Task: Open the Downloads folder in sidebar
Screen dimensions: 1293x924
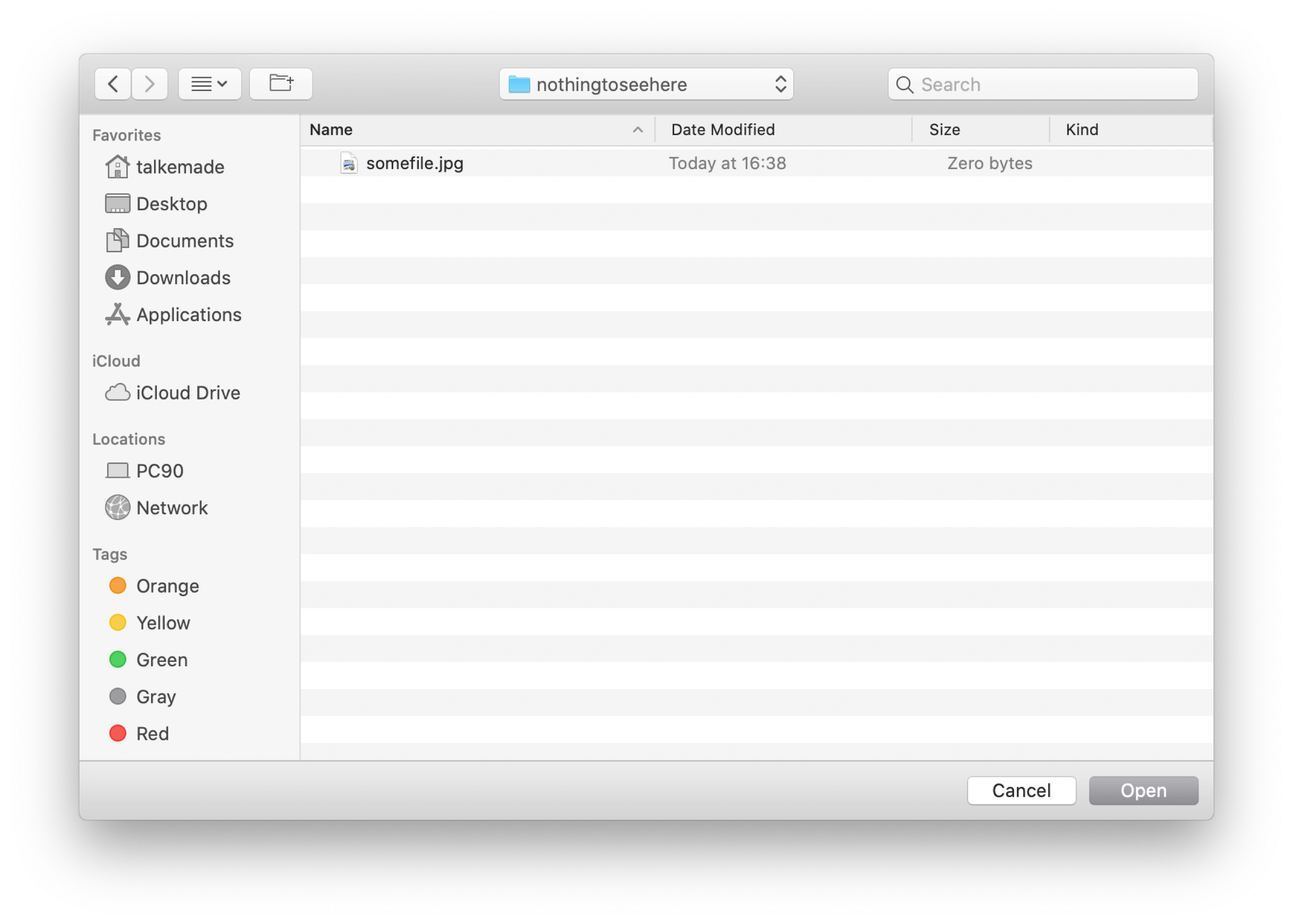Action: point(182,278)
